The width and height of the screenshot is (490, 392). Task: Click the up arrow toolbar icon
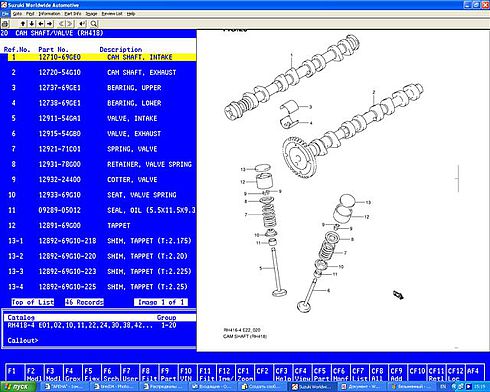click(23, 24)
